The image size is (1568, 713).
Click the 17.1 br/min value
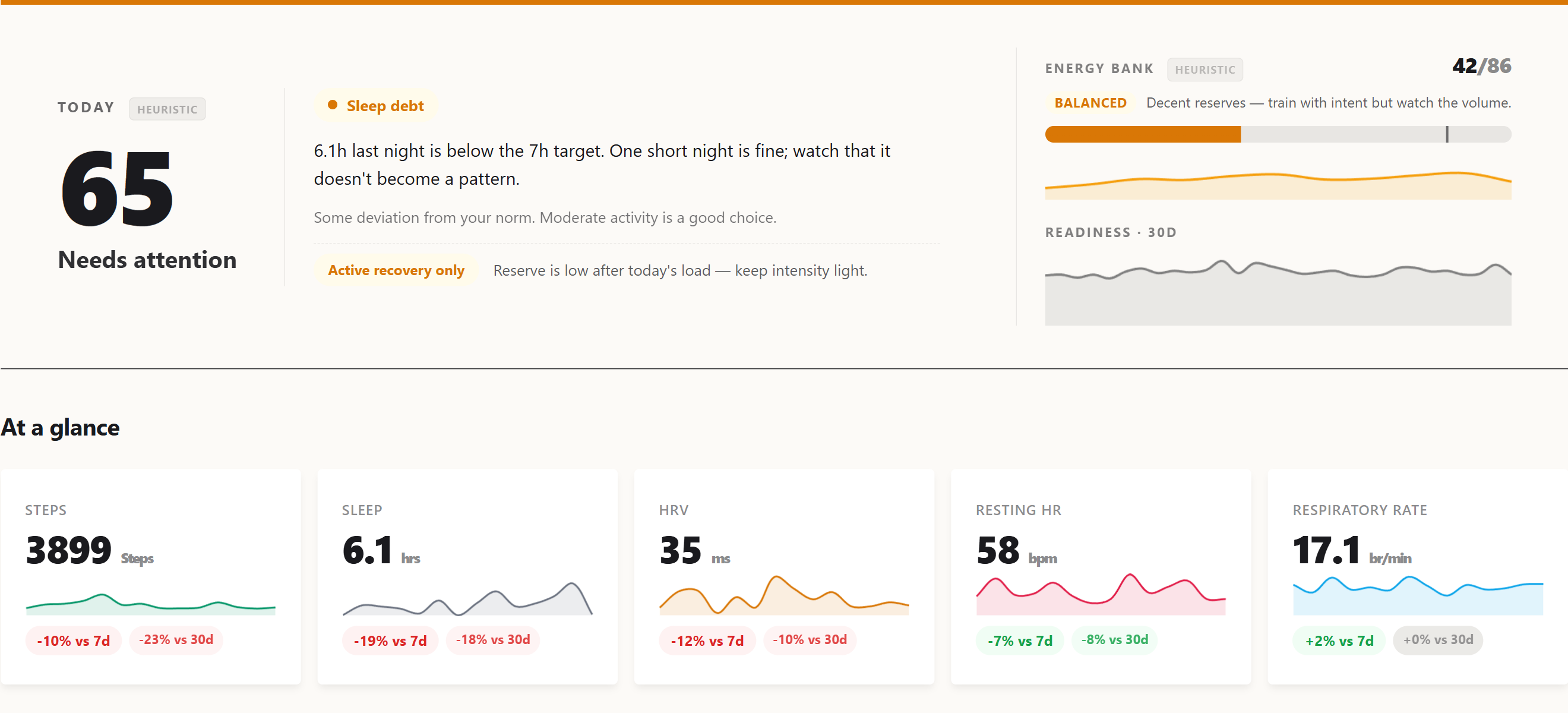coord(1352,550)
